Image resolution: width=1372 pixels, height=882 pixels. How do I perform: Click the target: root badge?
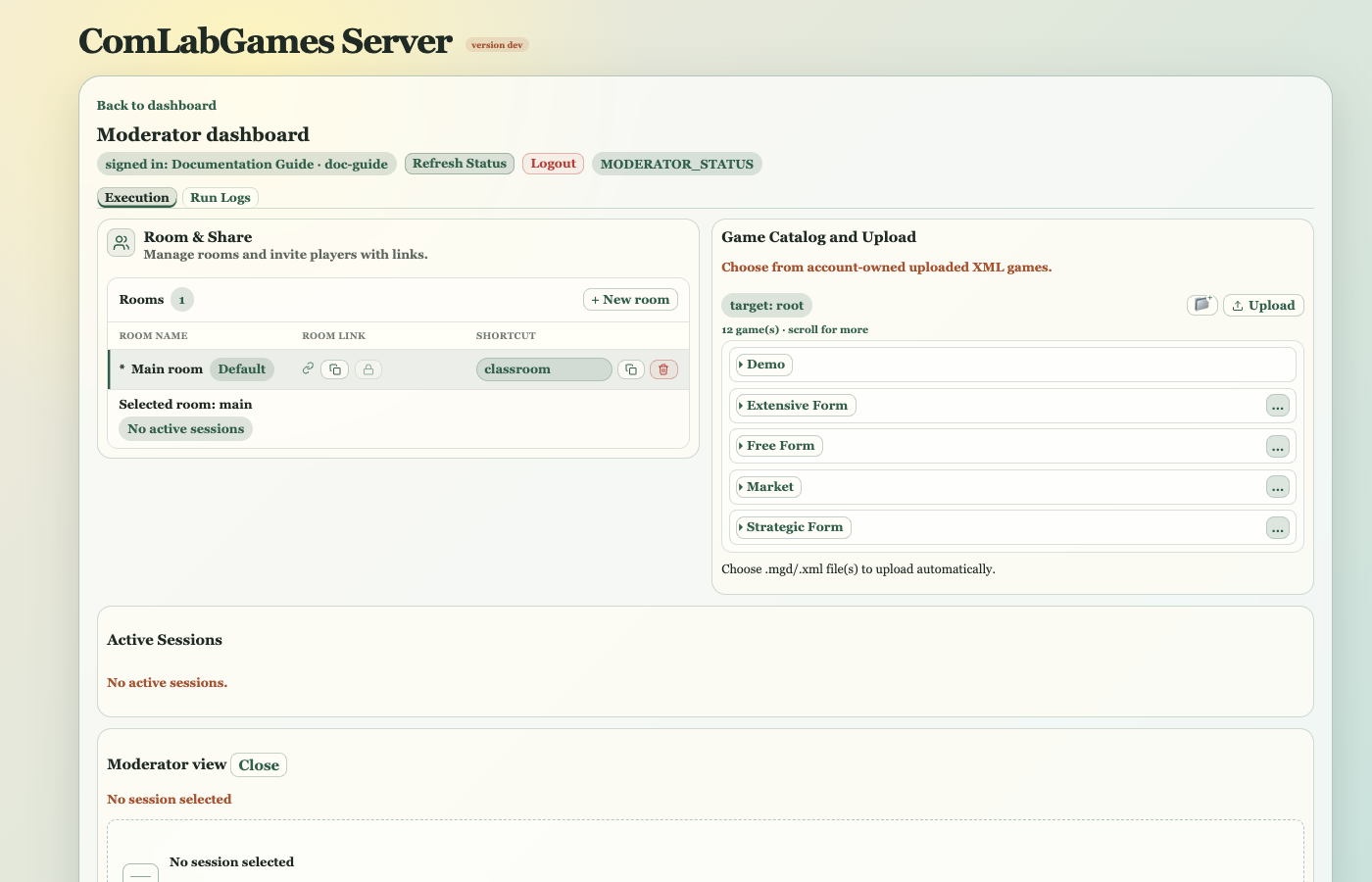point(766,306)
